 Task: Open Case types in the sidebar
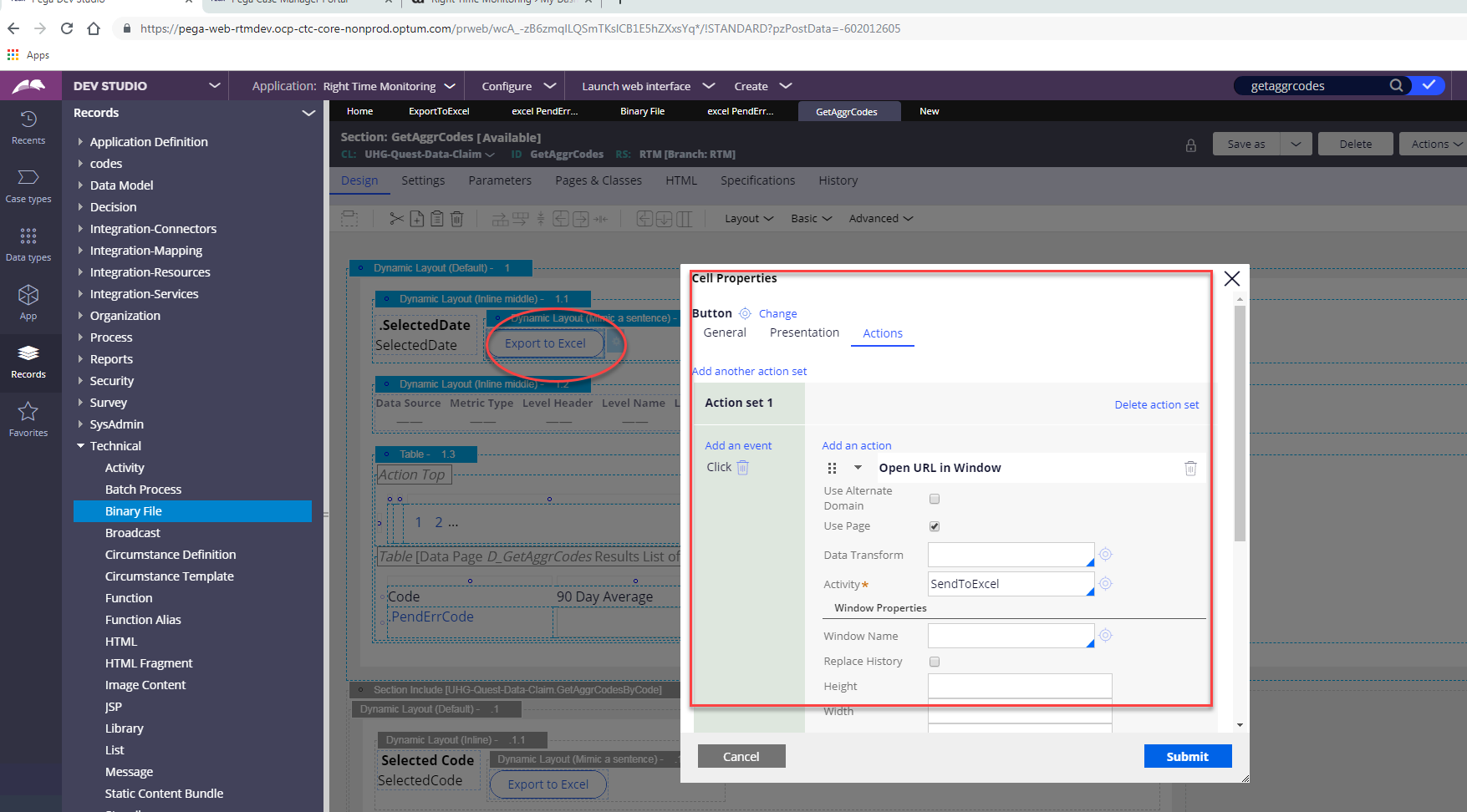click(x=28, y=185)
